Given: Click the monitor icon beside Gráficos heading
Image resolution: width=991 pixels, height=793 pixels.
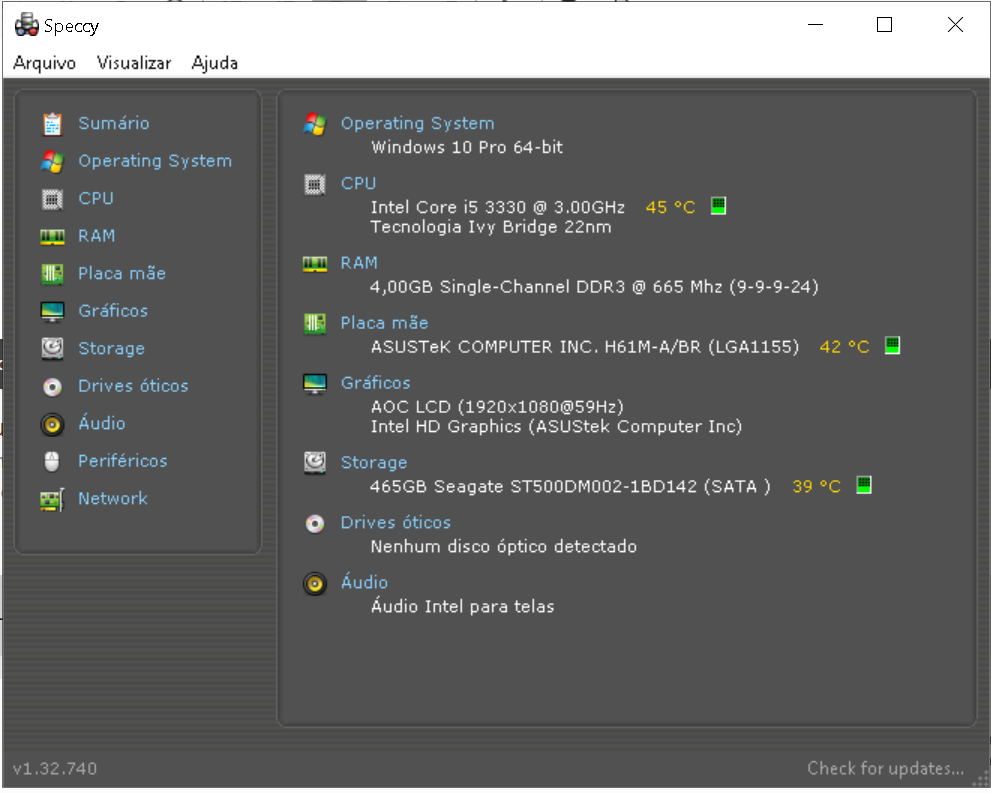Looking at the screenshot, I should pyautogui.click(x=315, y=384).
